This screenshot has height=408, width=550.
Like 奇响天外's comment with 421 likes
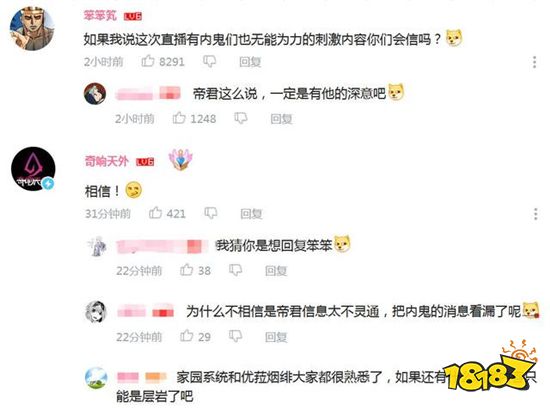[155, 213]
